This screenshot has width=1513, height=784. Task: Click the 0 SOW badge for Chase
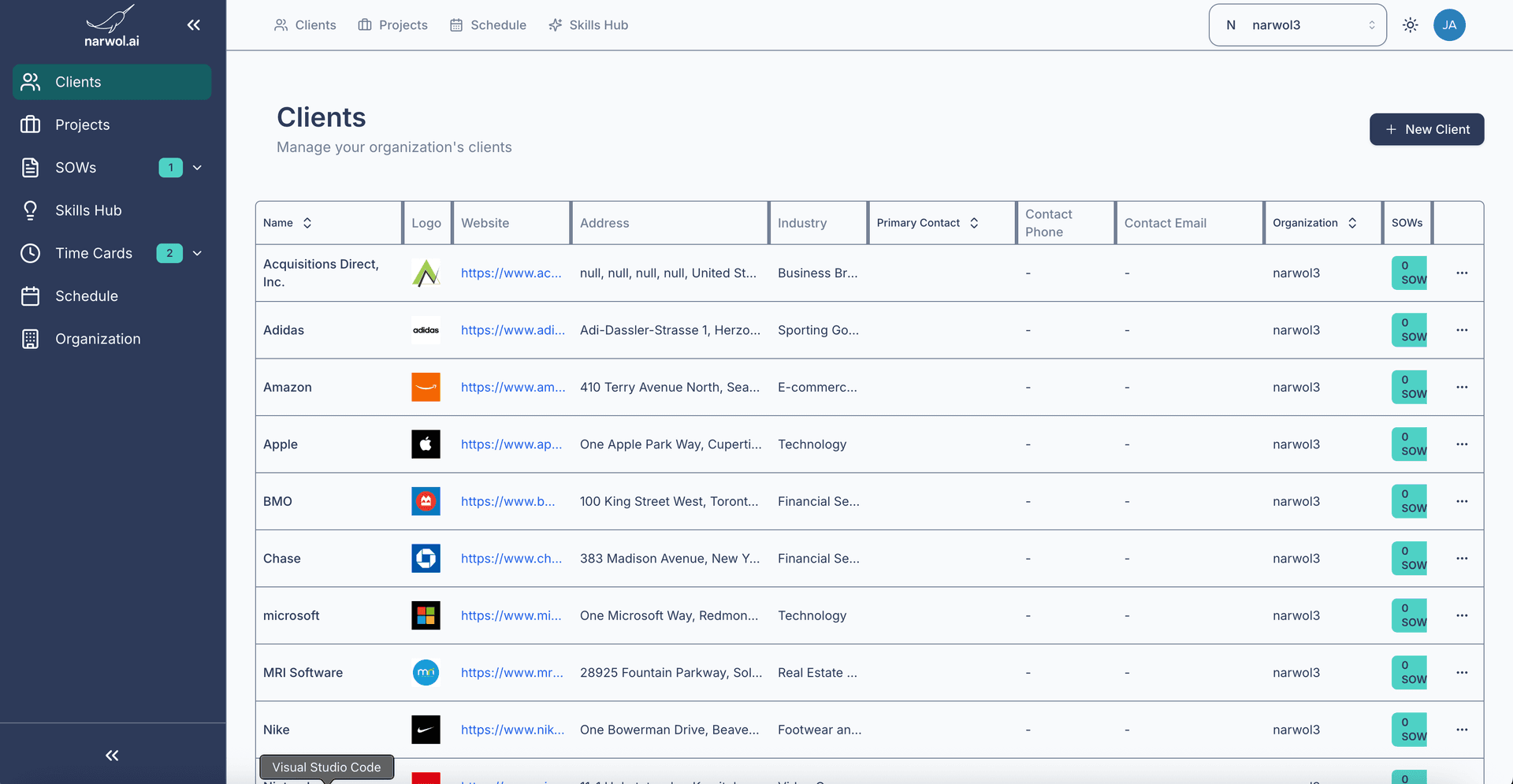(1409, 559)
